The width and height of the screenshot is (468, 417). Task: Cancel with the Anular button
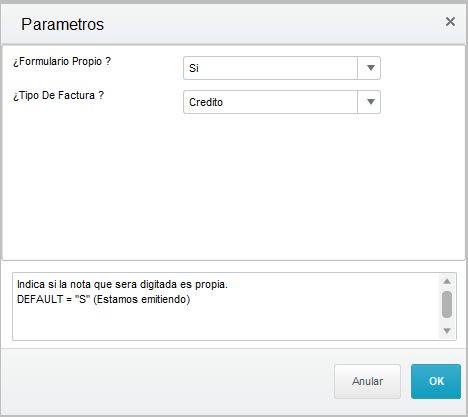(367, 381)
